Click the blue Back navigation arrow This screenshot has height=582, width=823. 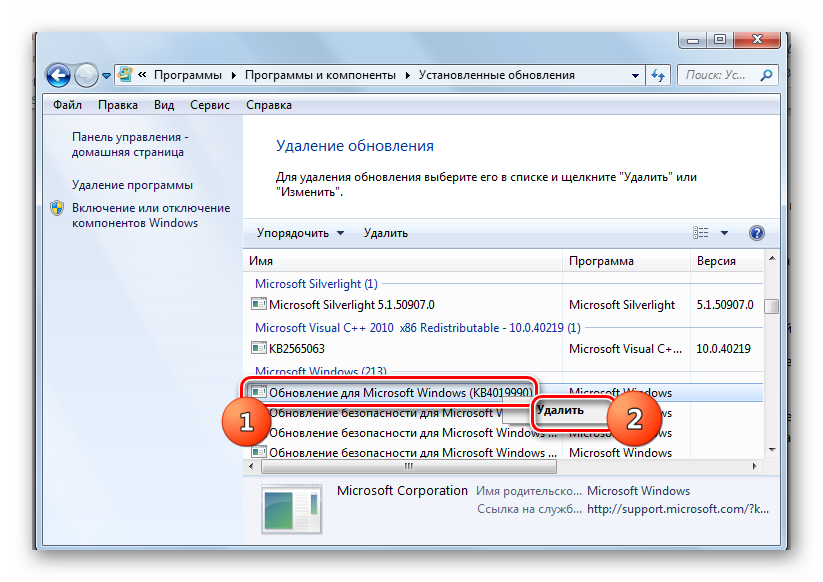click(58, 76)
